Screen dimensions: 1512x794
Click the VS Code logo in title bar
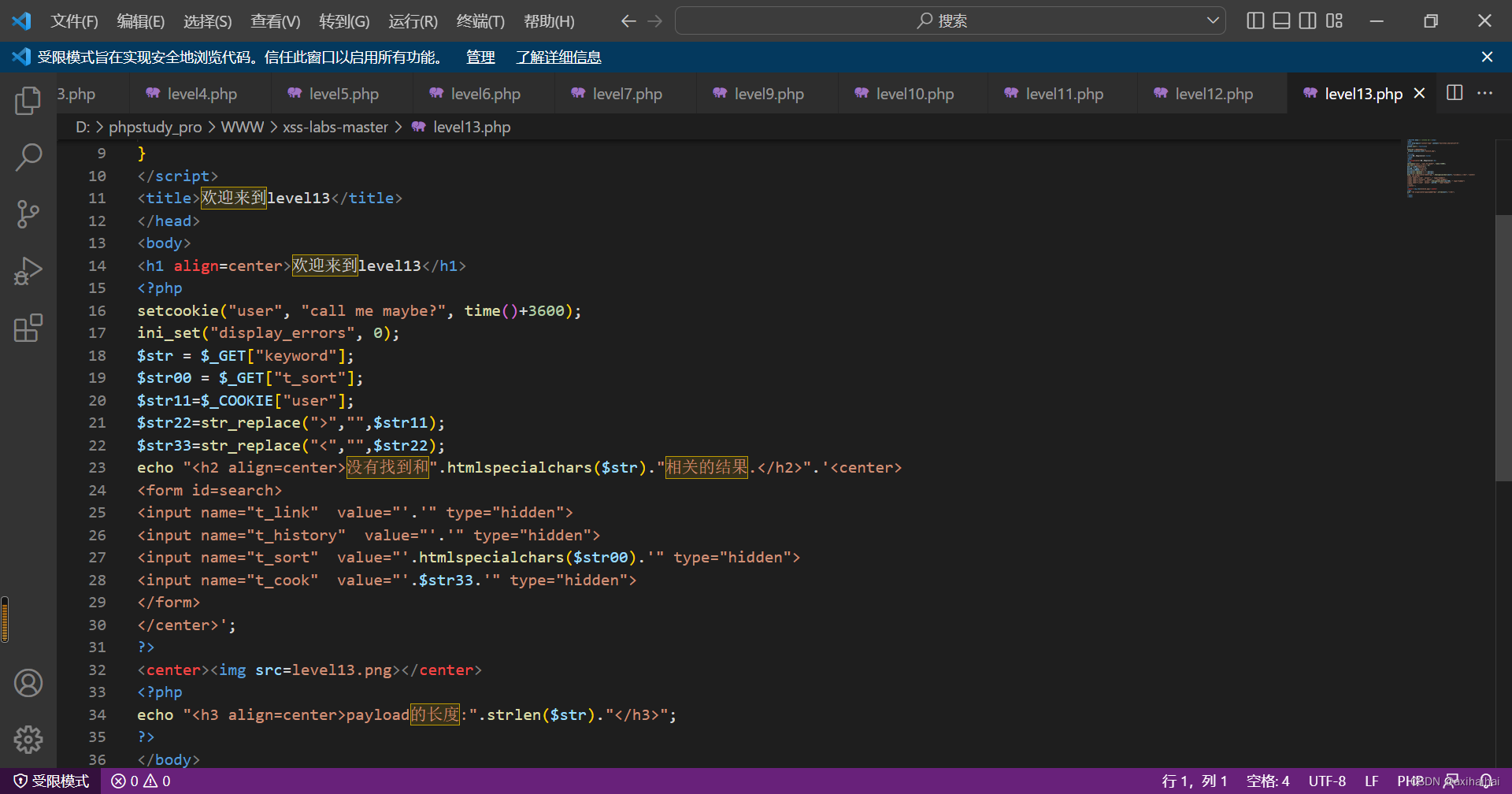[x=21, y=20]
